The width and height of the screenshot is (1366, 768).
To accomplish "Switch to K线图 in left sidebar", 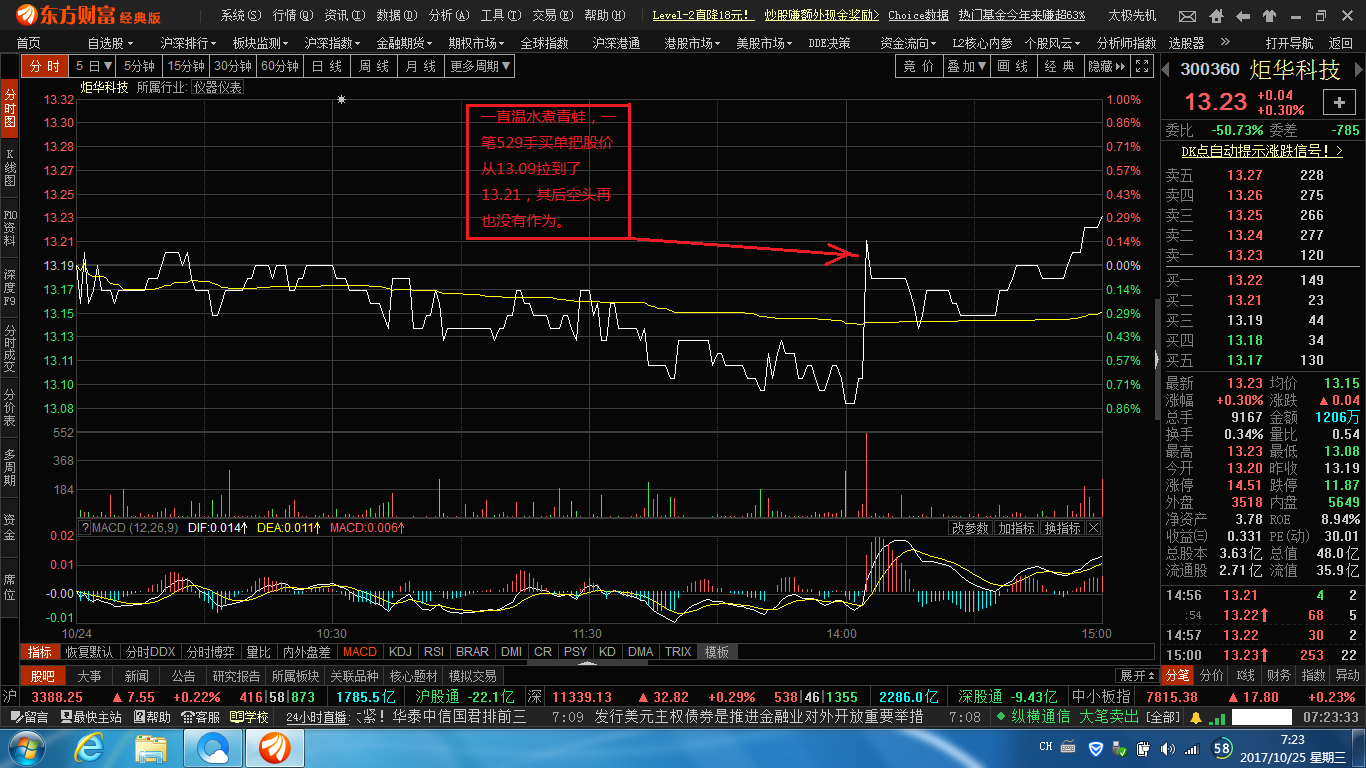I will pos(10,168).
